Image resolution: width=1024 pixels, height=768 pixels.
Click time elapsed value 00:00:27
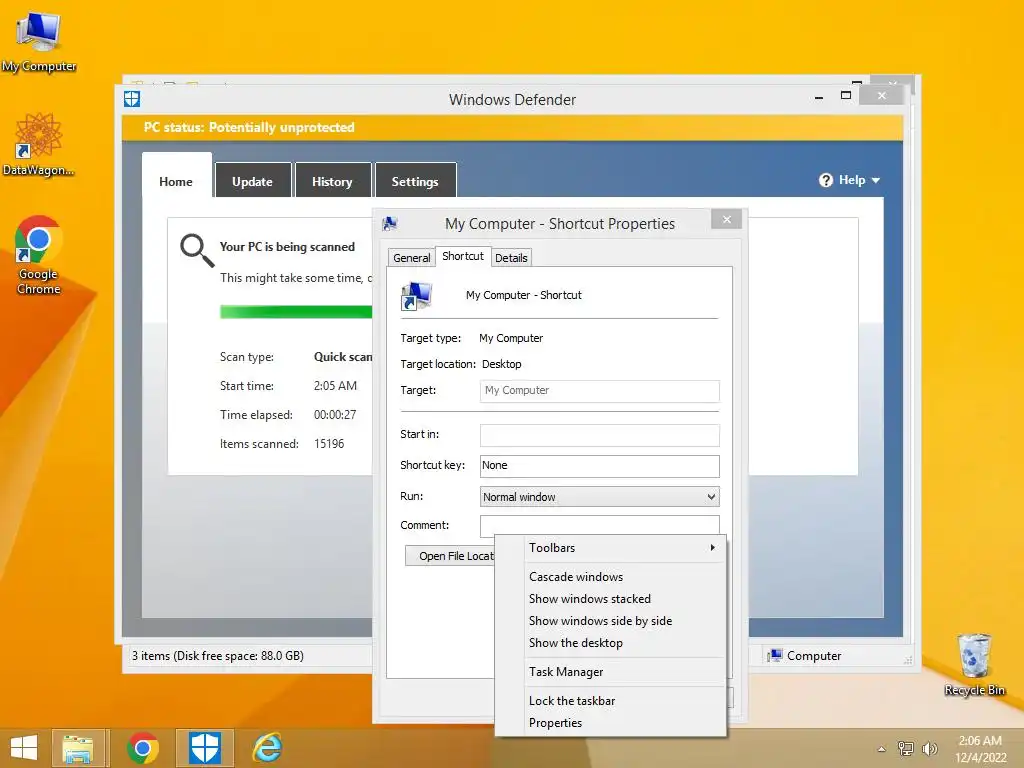pyautogui.click(x=335, y=415)
